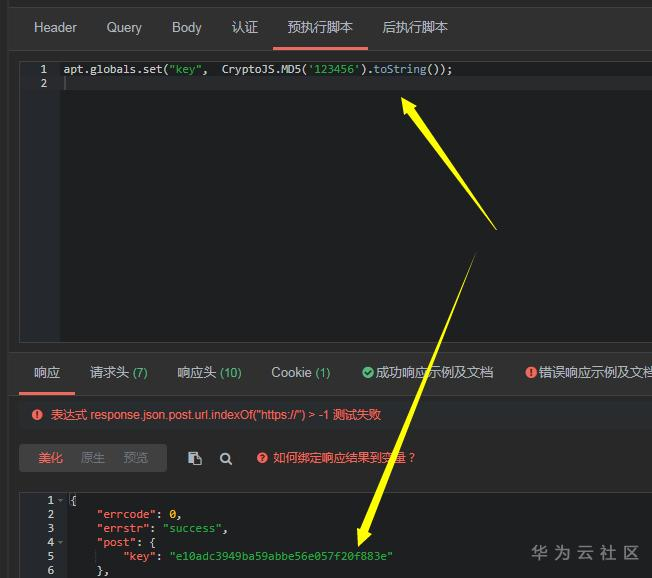Open 如何绑定响应结果到变量 help link
This screenshot has height=578, width=652.
point(344,458)
